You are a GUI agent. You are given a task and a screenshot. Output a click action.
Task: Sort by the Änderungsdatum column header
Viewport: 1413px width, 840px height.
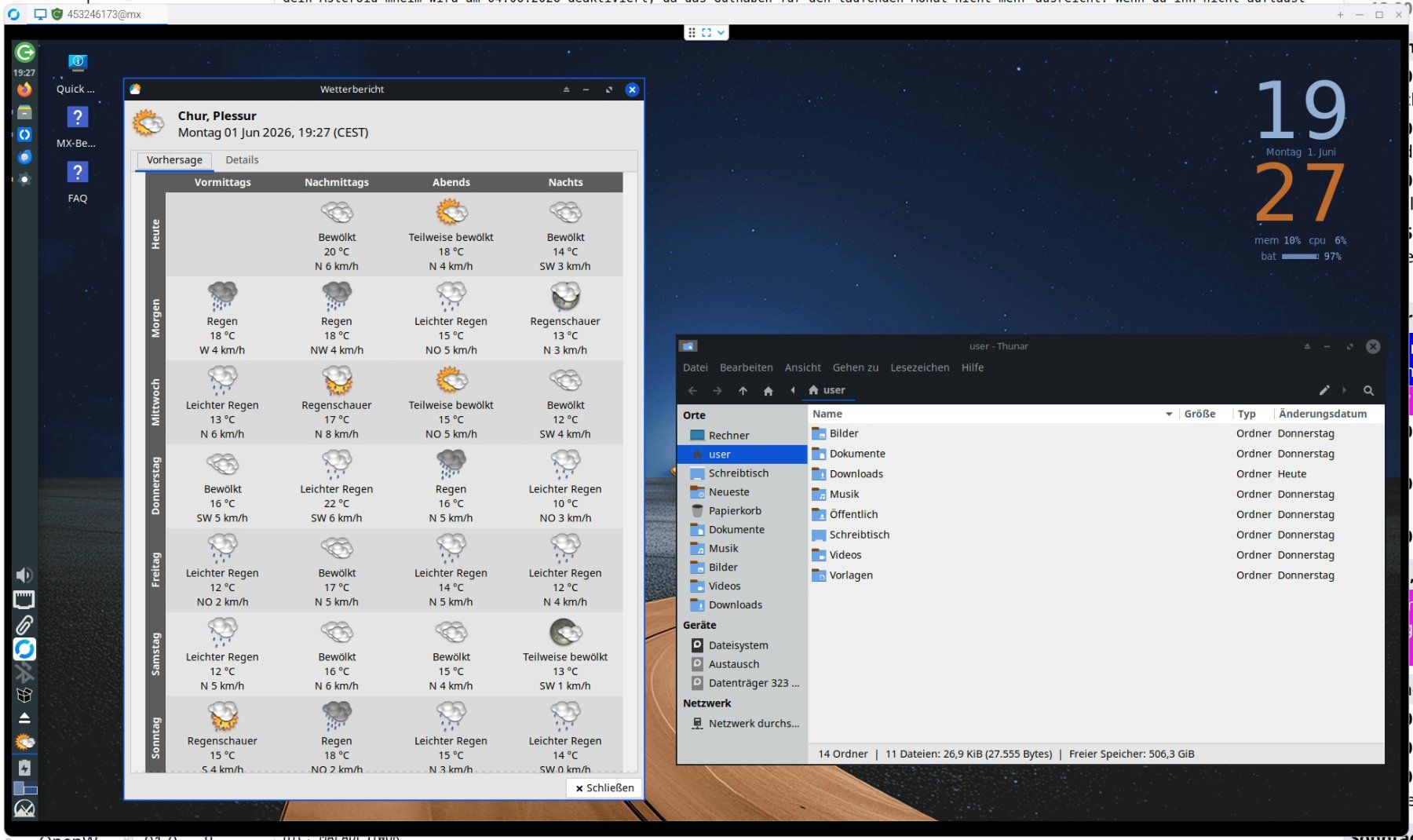tap(1322, 415)
